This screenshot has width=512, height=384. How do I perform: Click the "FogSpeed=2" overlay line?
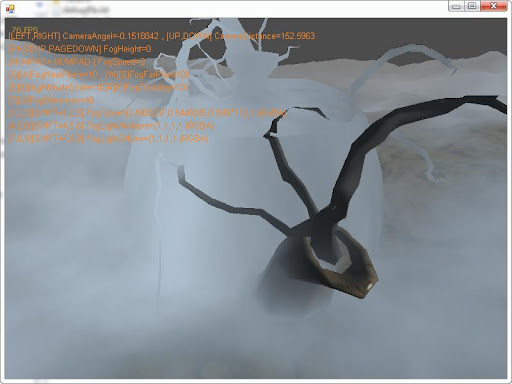click(77, 62)
